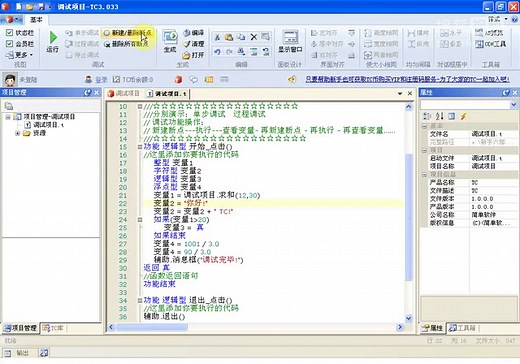The height and width of the screenshot is (364, 520).
Task: Click the editor vertical scrollbar down arrow
Action: [409, 318]
